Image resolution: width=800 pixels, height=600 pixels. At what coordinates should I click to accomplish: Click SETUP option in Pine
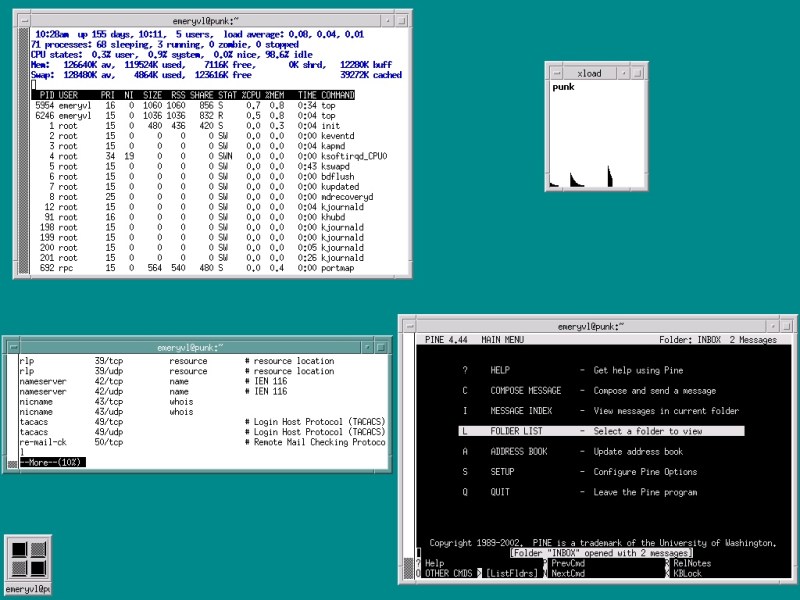[502, 471]
